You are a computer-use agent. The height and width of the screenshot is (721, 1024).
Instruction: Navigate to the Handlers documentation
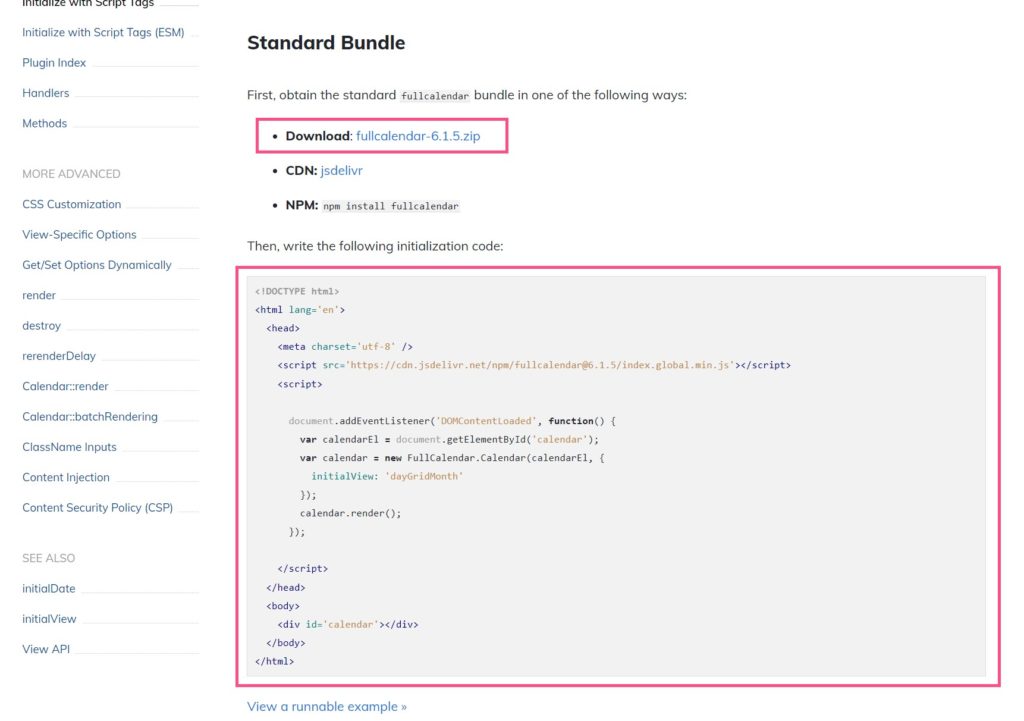coord(46,93)
